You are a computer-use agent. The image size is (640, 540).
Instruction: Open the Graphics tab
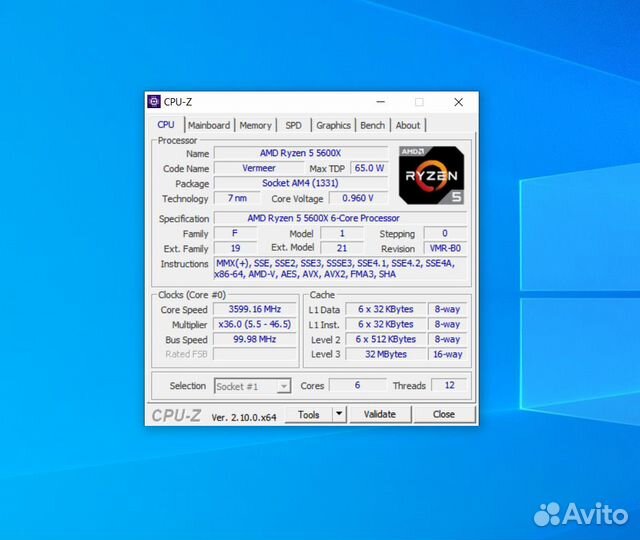point(333,125)
